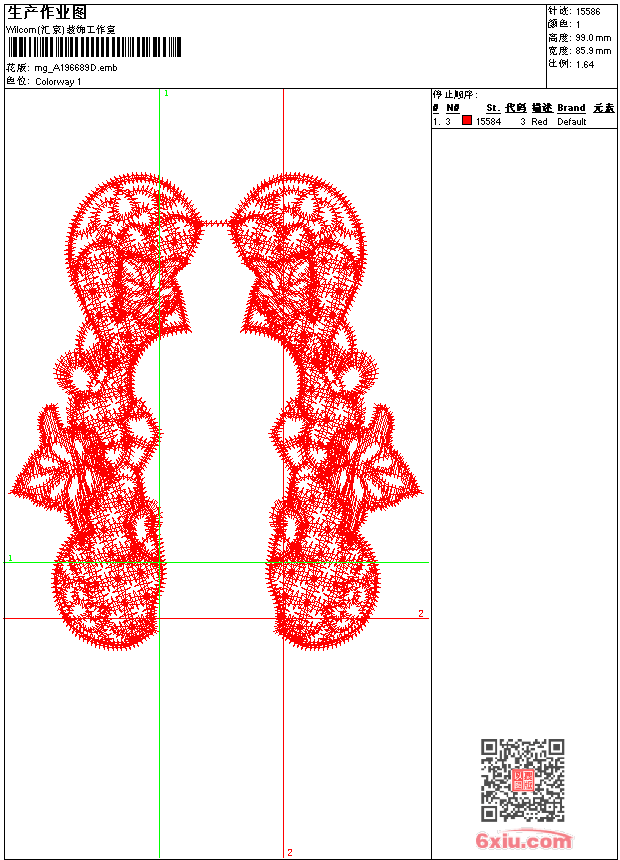Click the Default brand cell
The width and height of the screenshot is (620, 860).
click(572, 122)
